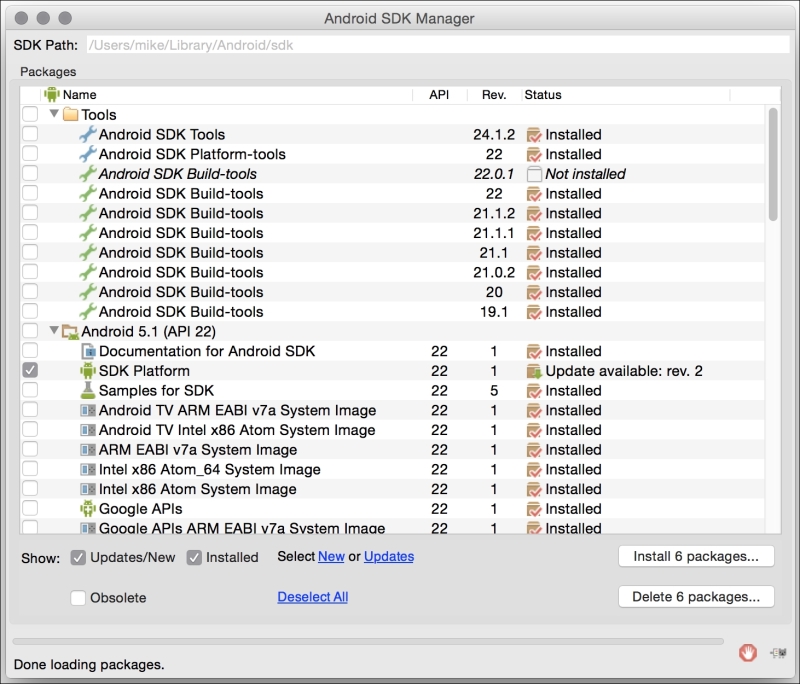The image size is (800, 684).
Task: Click the Samples for SDK flask icon
Action: coord(88,390)
